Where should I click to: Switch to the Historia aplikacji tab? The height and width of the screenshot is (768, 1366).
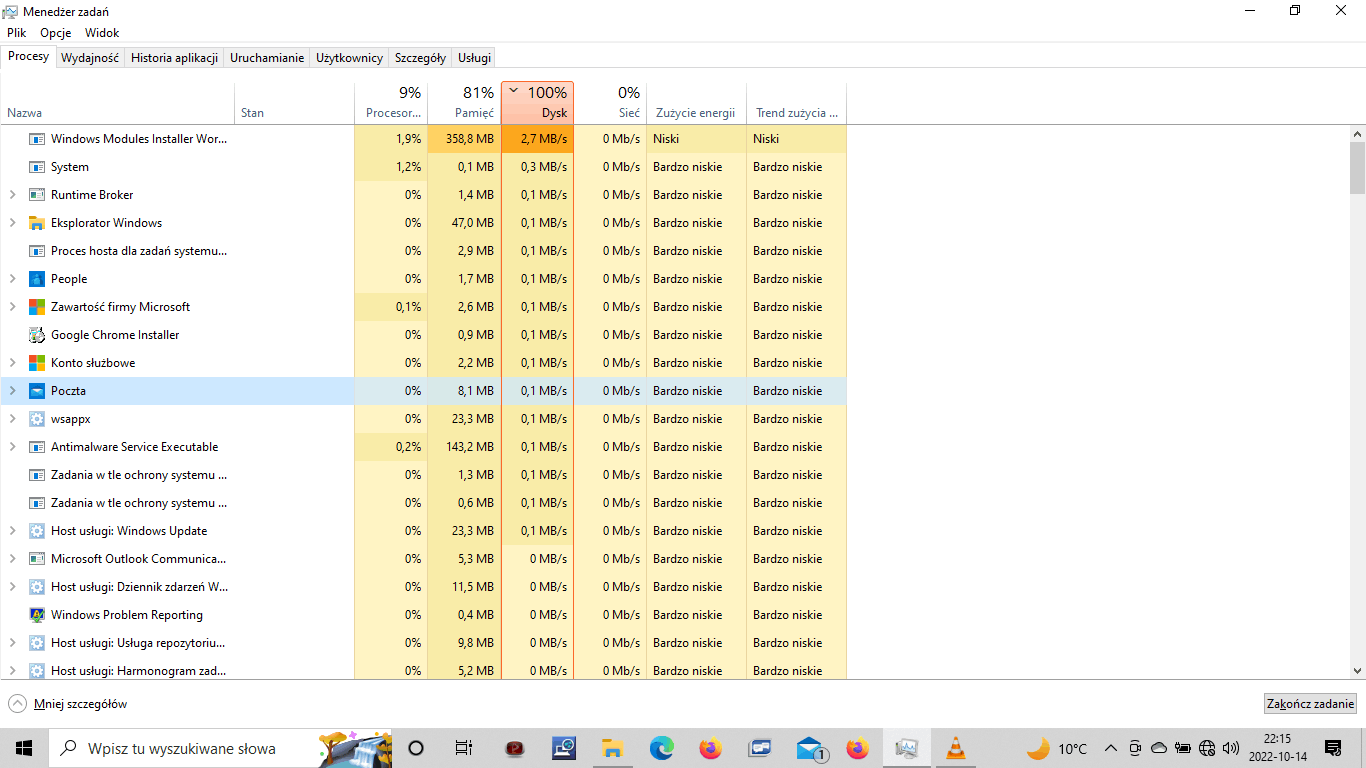click(174, 58)
